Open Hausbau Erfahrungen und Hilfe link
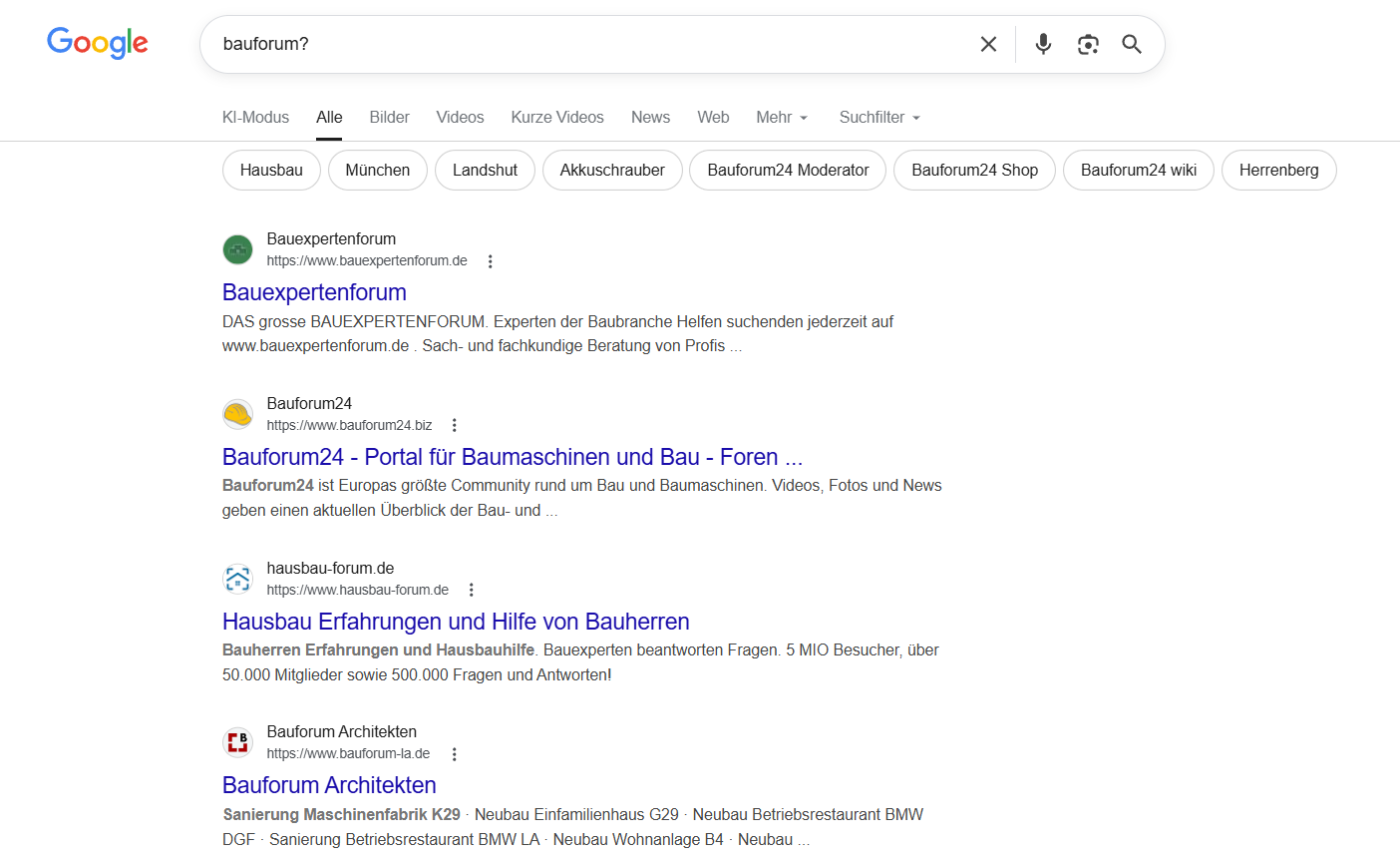The height and width of the screenshot is (858, 1400). coord(456,622)
